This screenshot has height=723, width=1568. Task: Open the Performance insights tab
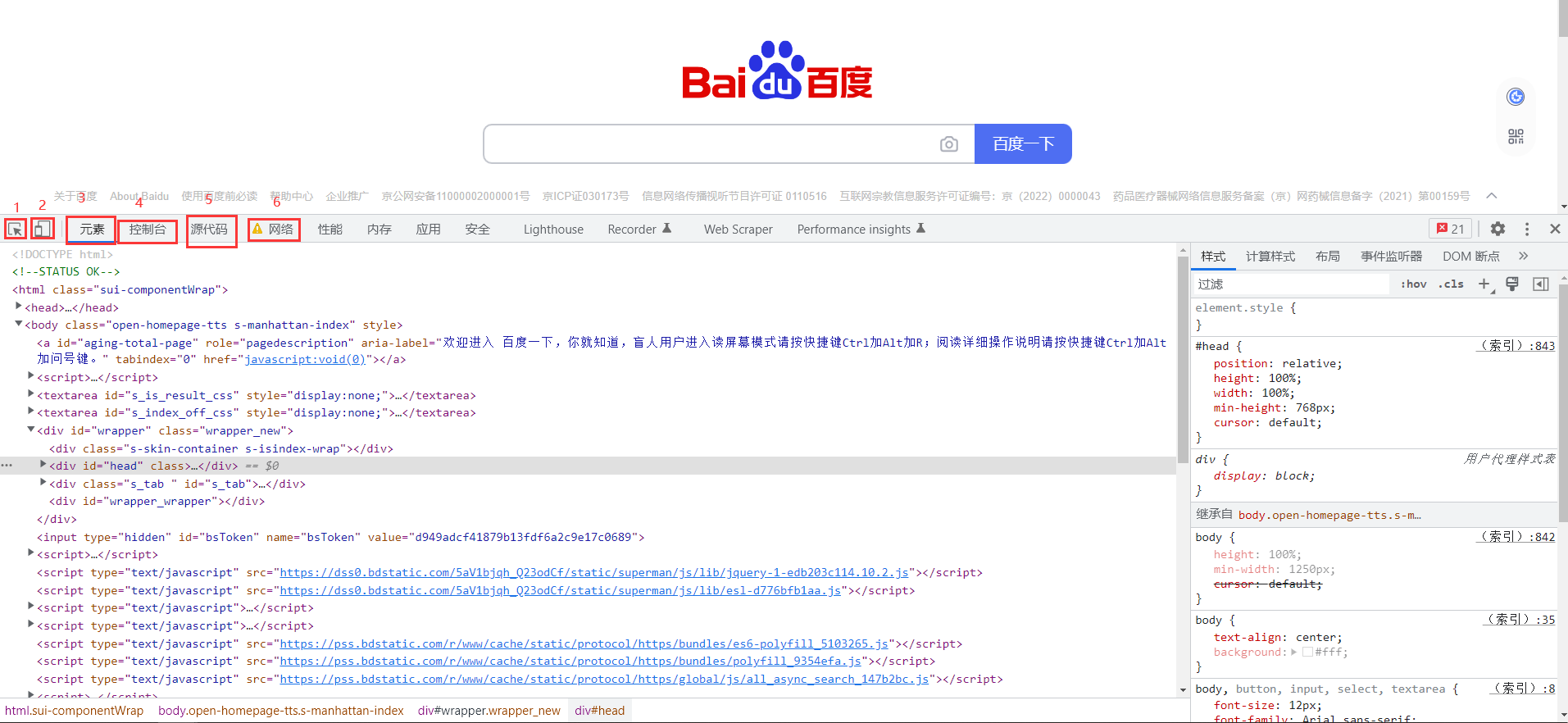[x=861, y=230]
